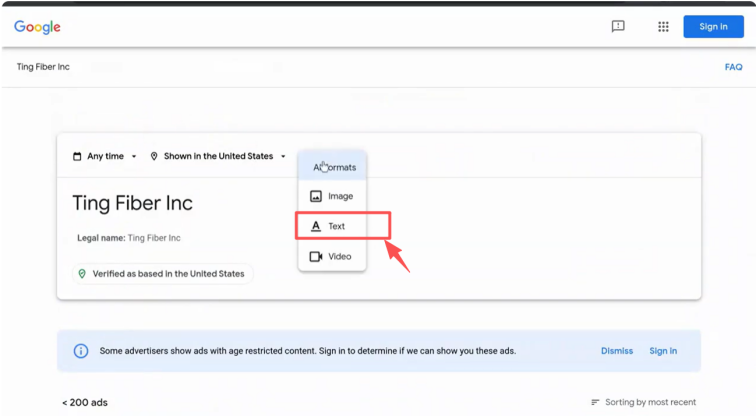Open the send feedback icon
Viewport: 756px width, 416px height.
618,26
